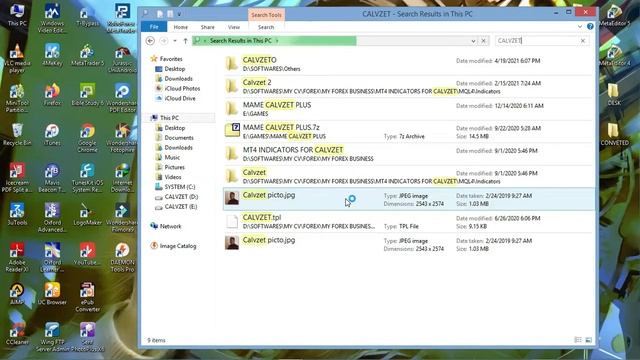Open the address bar history dropdown

pos(473,41)
